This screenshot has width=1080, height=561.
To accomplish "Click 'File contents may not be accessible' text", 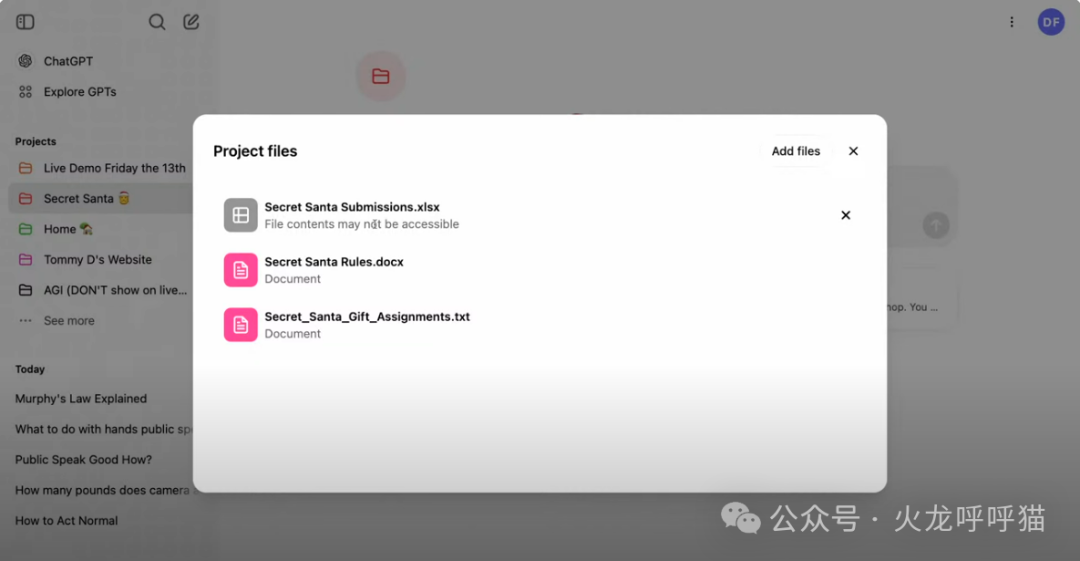I will click(x=362, y=224).
